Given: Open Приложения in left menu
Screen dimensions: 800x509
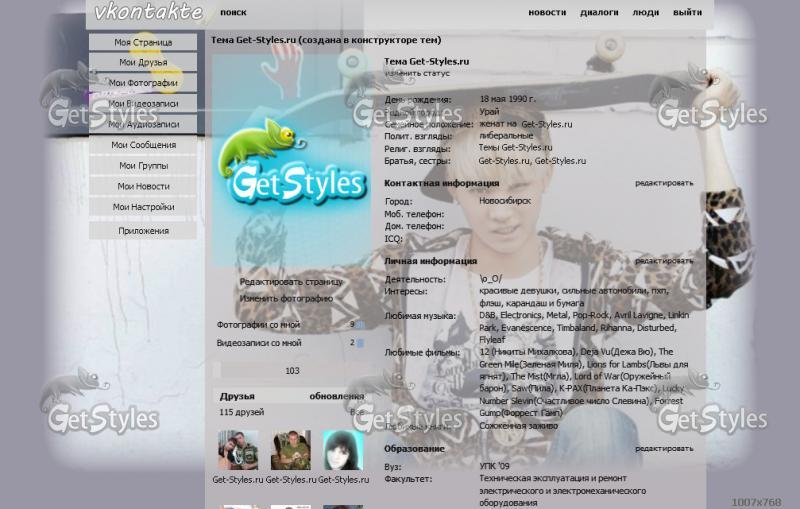Looking at the screenshot, I should point(143,231).
